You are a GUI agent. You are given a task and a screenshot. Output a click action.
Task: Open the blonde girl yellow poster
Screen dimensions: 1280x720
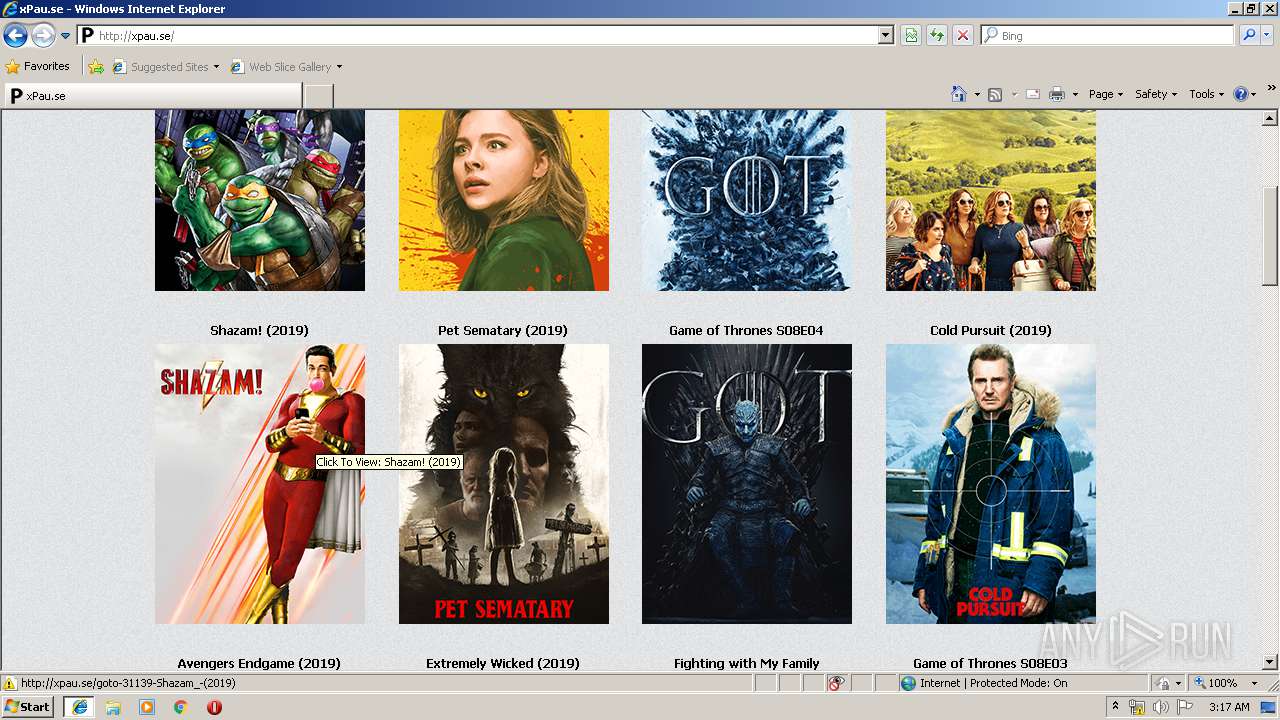504,200
